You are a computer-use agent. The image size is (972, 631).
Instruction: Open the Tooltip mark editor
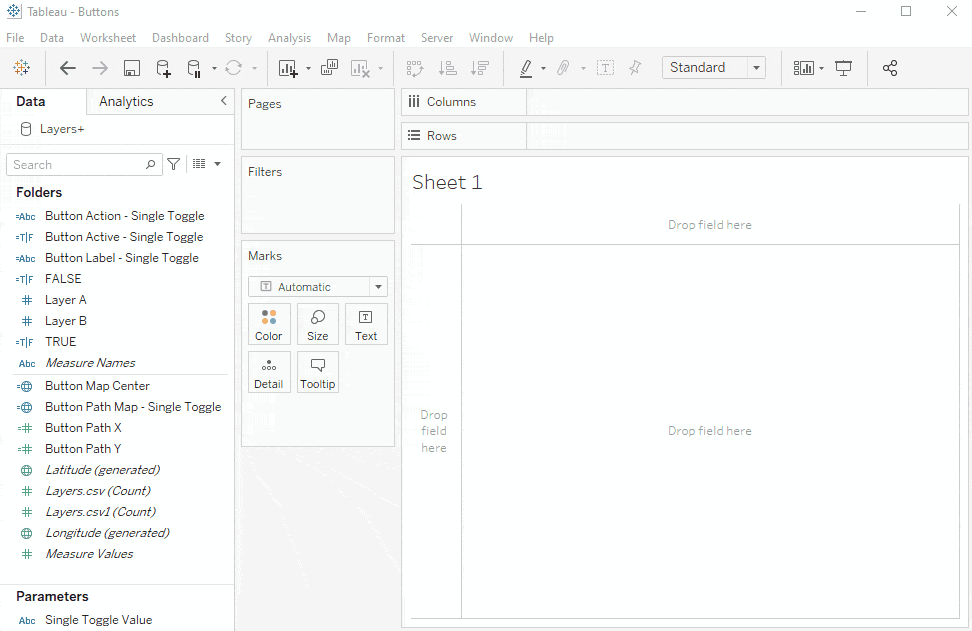click(x=317, y=371)
